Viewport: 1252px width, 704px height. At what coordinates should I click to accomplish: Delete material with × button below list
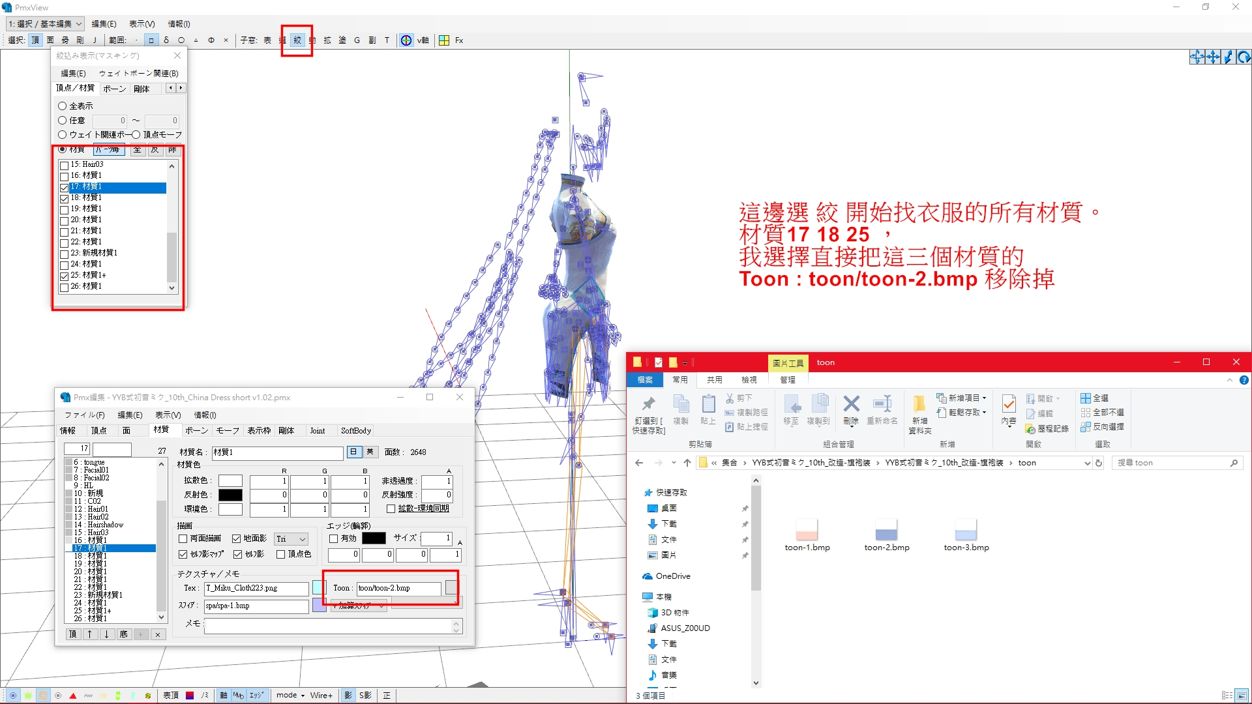(157, 634)
